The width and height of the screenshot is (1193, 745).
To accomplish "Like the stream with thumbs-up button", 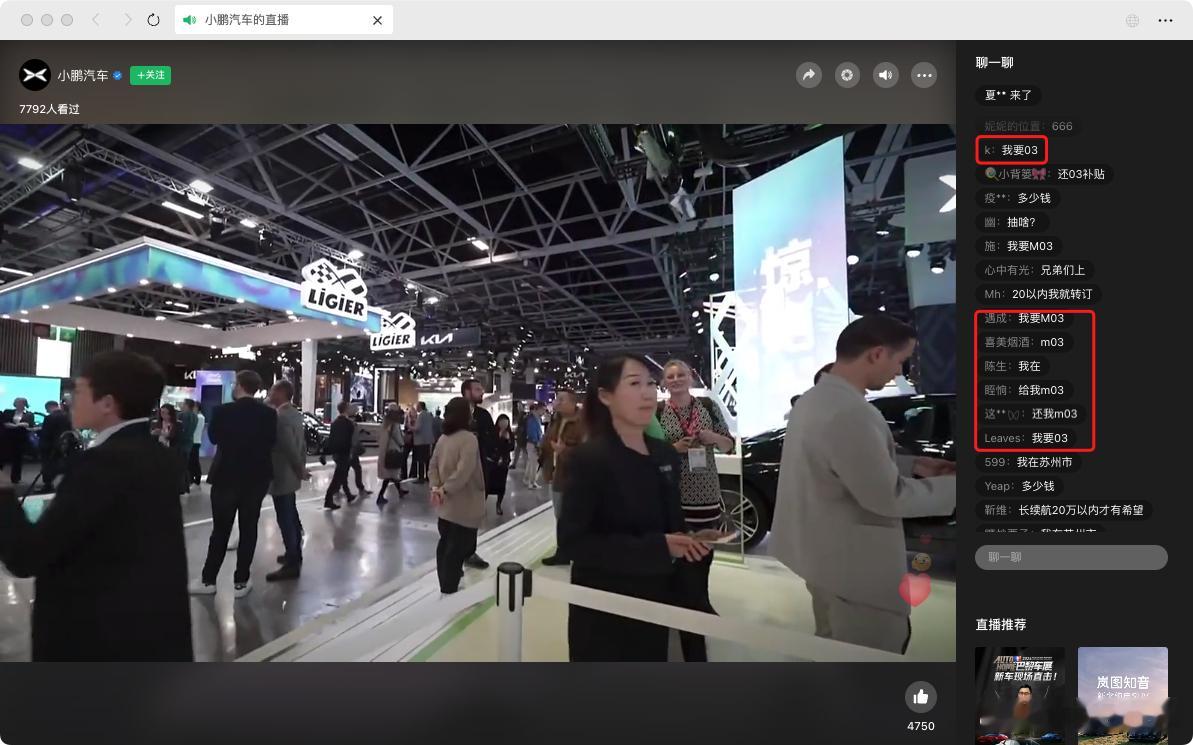I will point(921,696).
